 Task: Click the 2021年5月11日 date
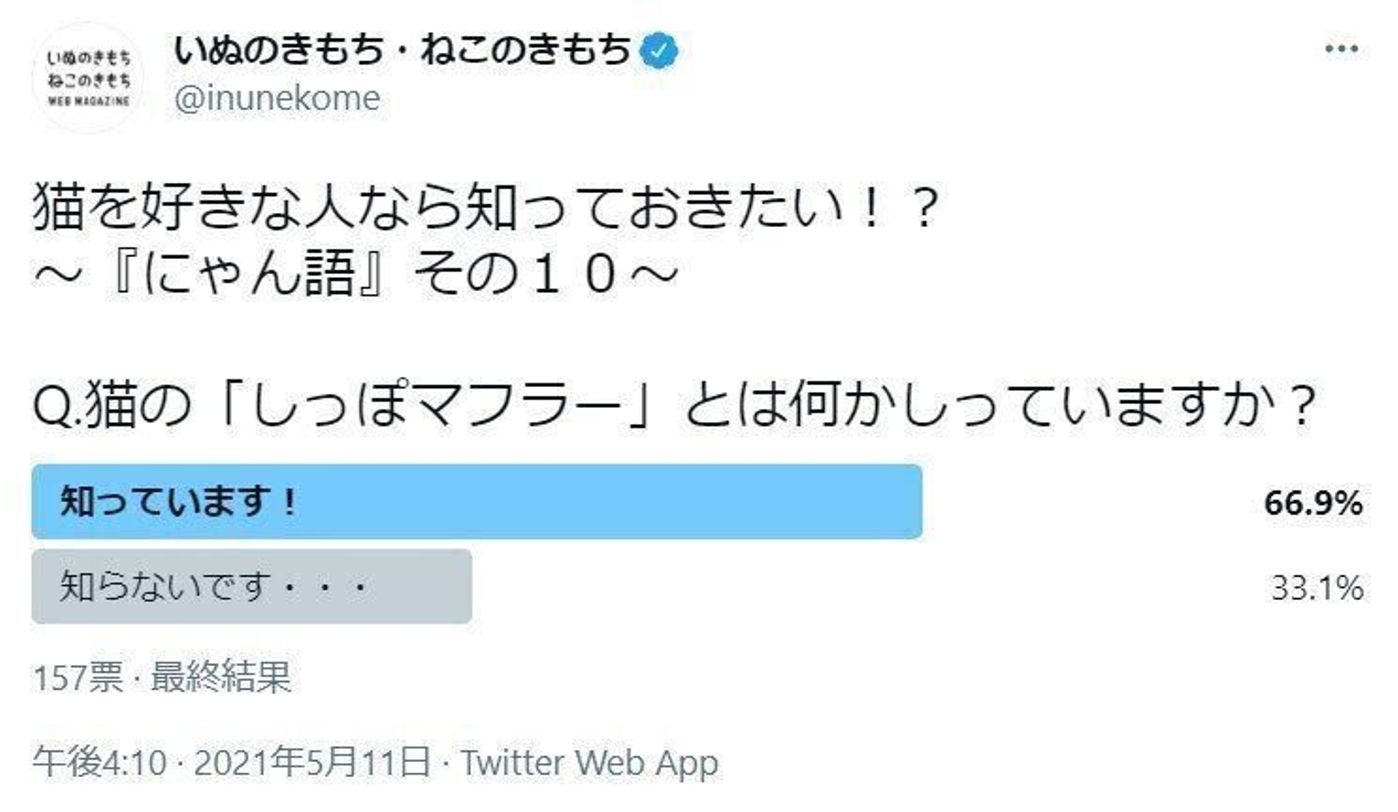point(312,764)
